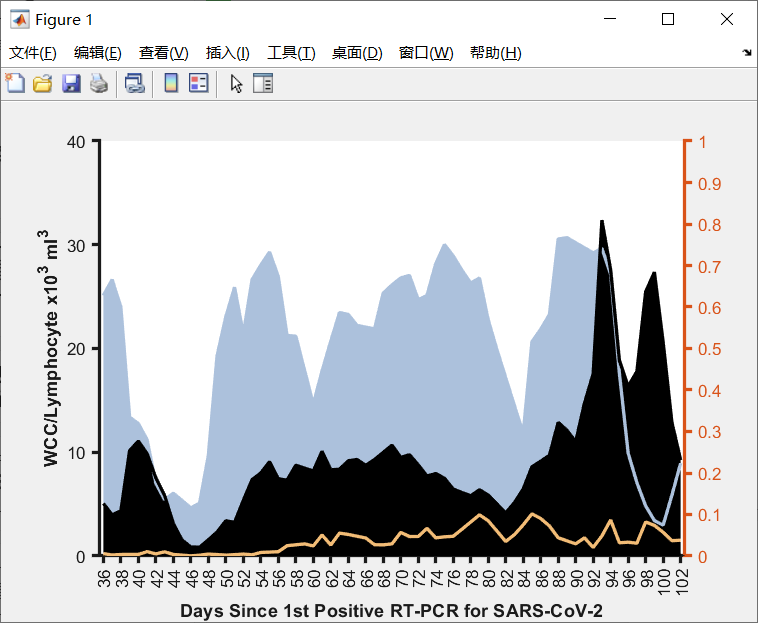Open the 编辑(E) menu
This screenshot has height=623, width=758.
coord(98,53)
